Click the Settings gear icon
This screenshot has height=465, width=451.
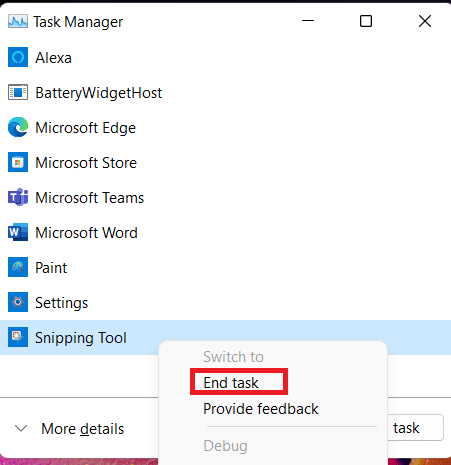[x=18, y=302]
